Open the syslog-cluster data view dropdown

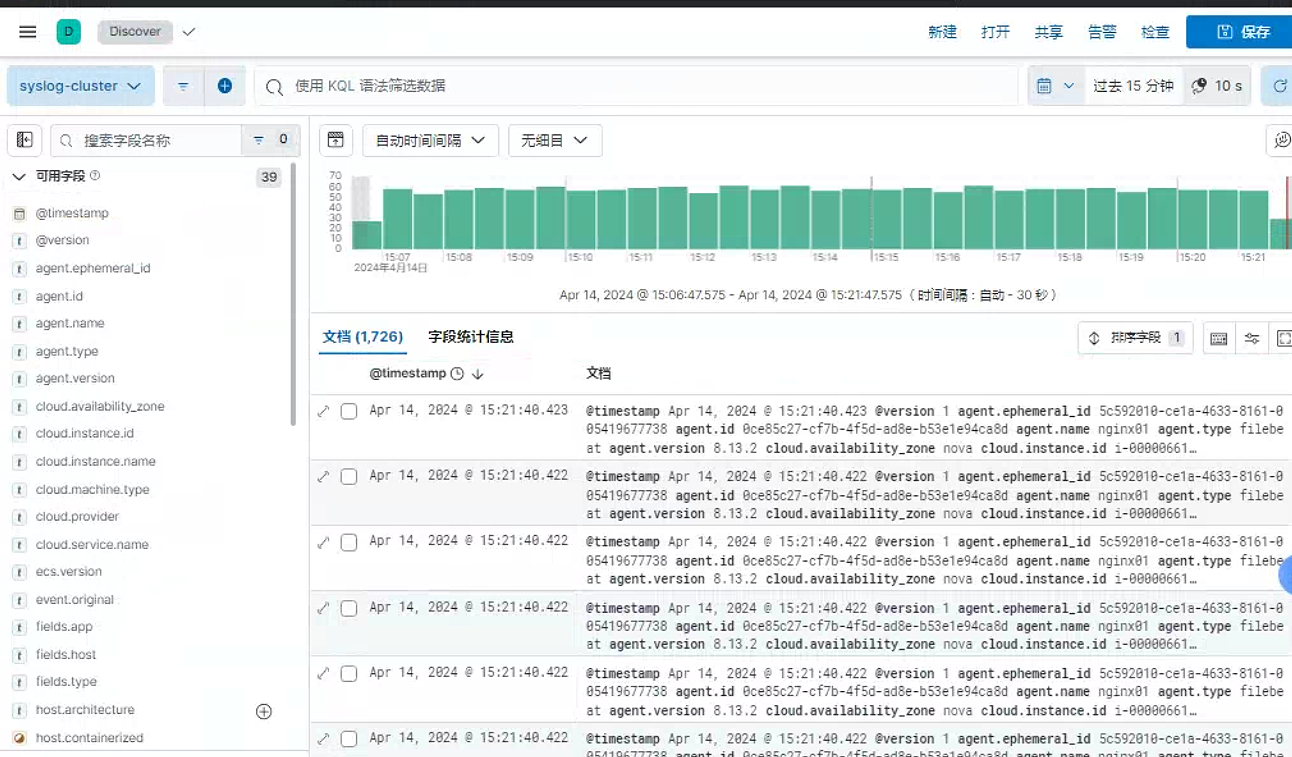[x=81, y=86]
